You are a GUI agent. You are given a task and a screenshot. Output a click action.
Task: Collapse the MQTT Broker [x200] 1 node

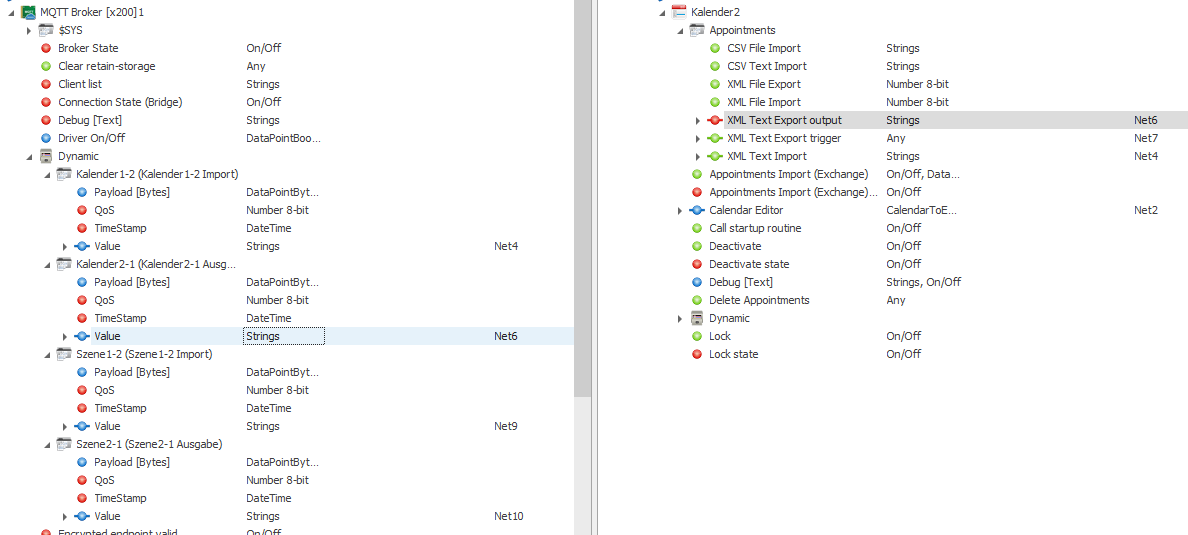(x=11, y=13)
